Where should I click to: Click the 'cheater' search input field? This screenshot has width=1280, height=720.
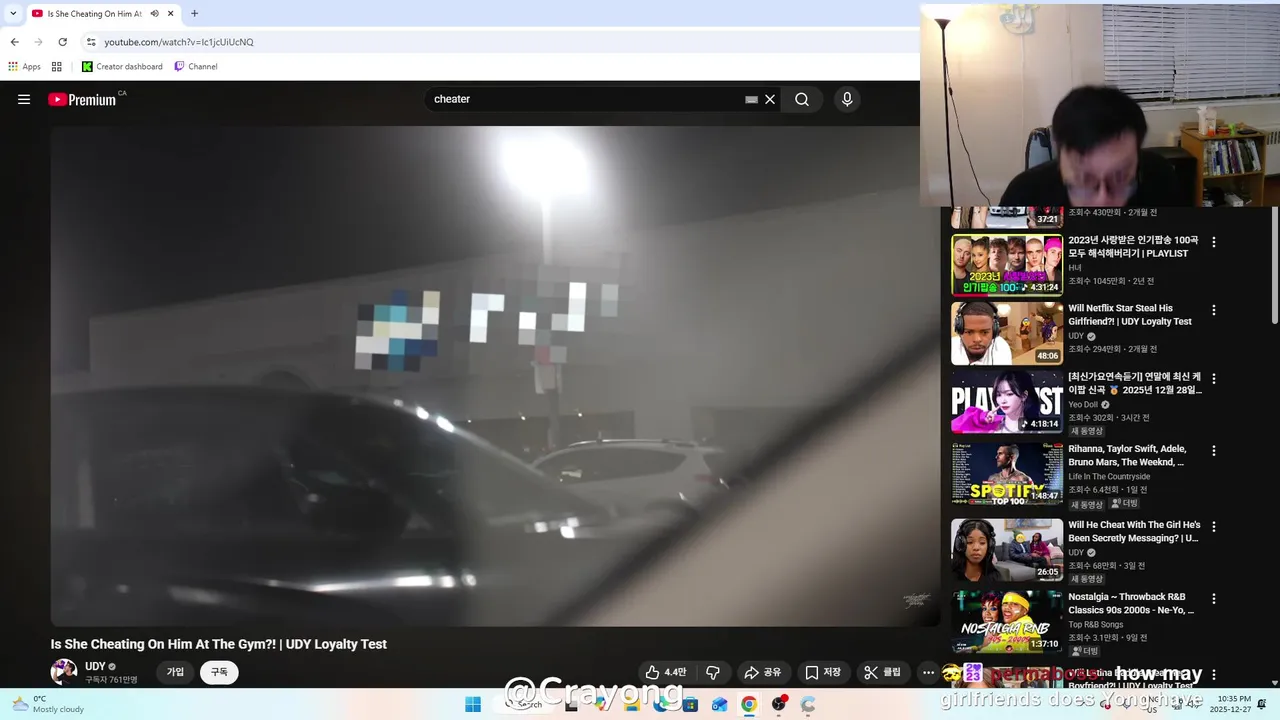pos(585,99)
